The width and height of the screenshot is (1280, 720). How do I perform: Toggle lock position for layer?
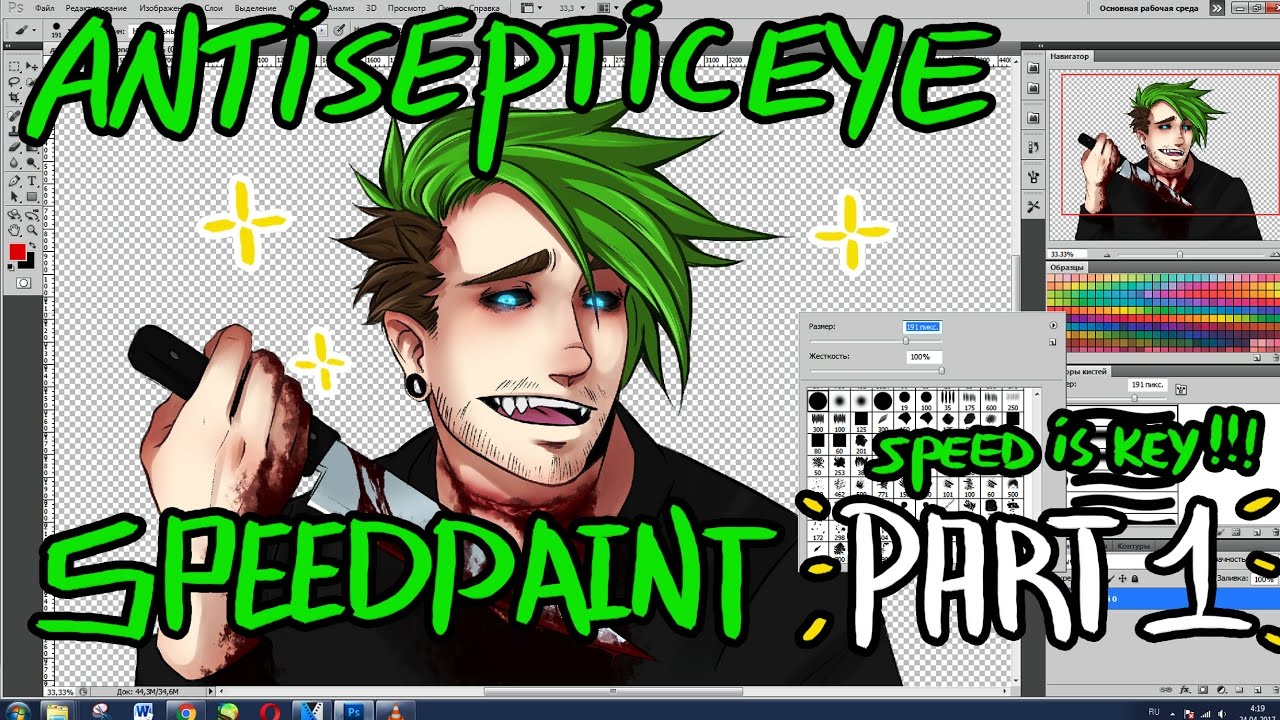click(x=1123, y=579)
